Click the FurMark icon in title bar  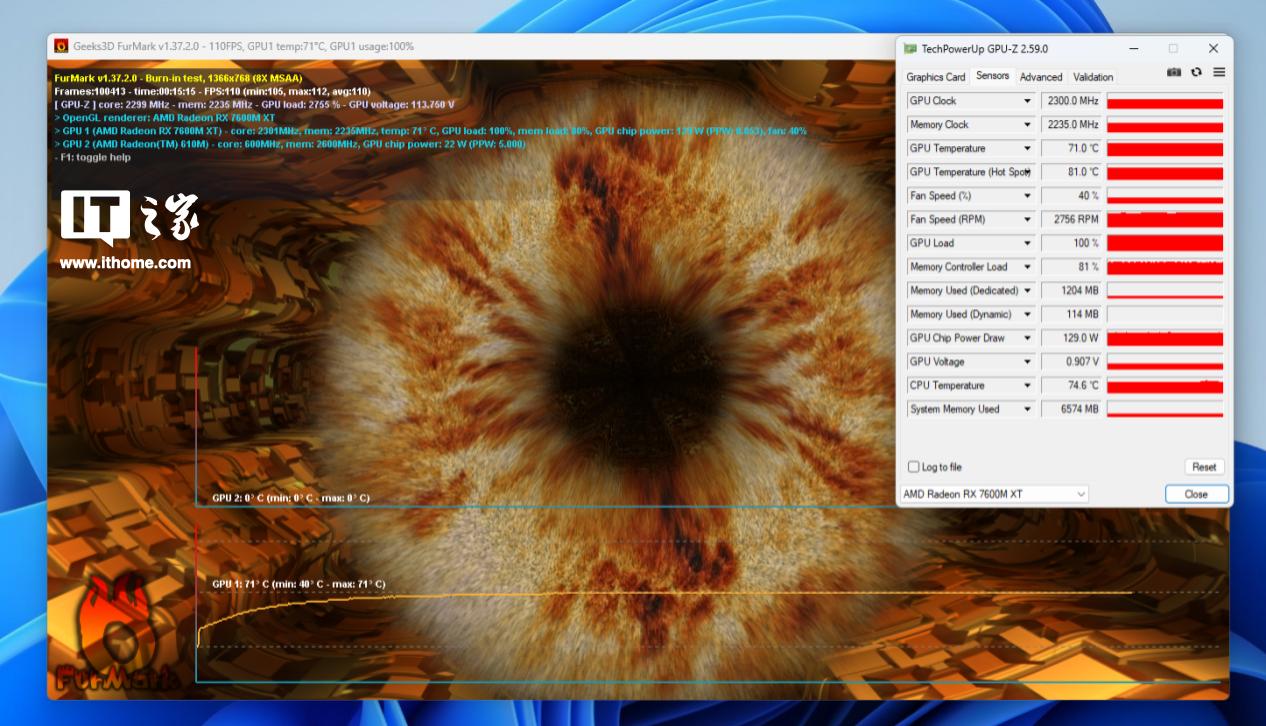[61, 46]
